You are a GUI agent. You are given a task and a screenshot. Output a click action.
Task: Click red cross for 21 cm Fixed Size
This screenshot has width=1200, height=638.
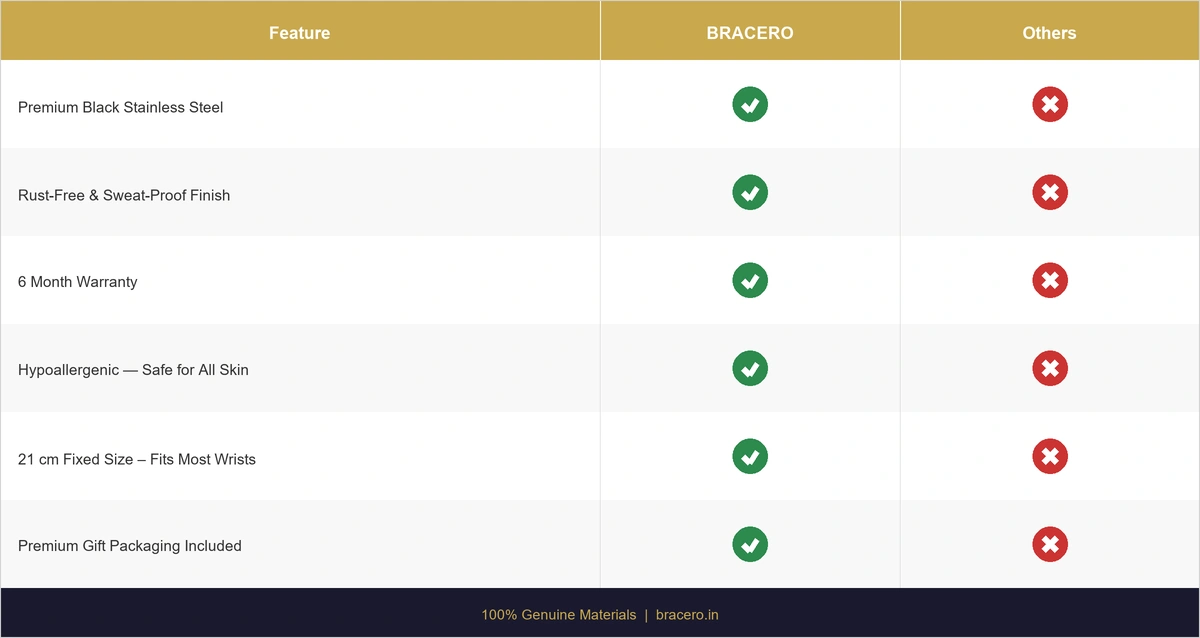point(1050,456)
